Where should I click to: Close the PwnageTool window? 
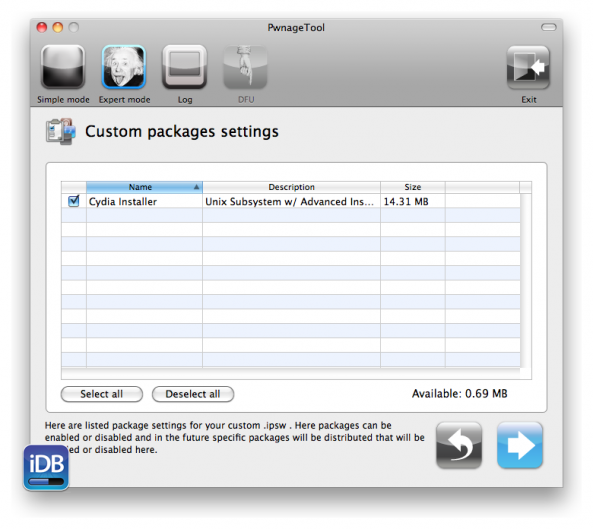[42, 27]
